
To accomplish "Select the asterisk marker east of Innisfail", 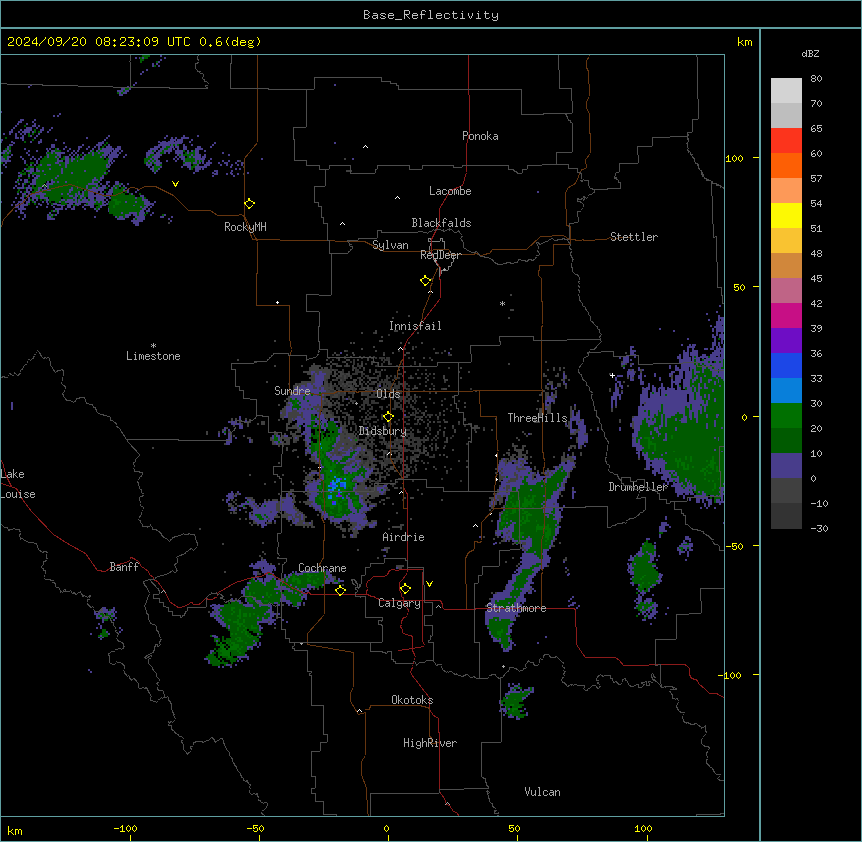I will click(502, 303).
